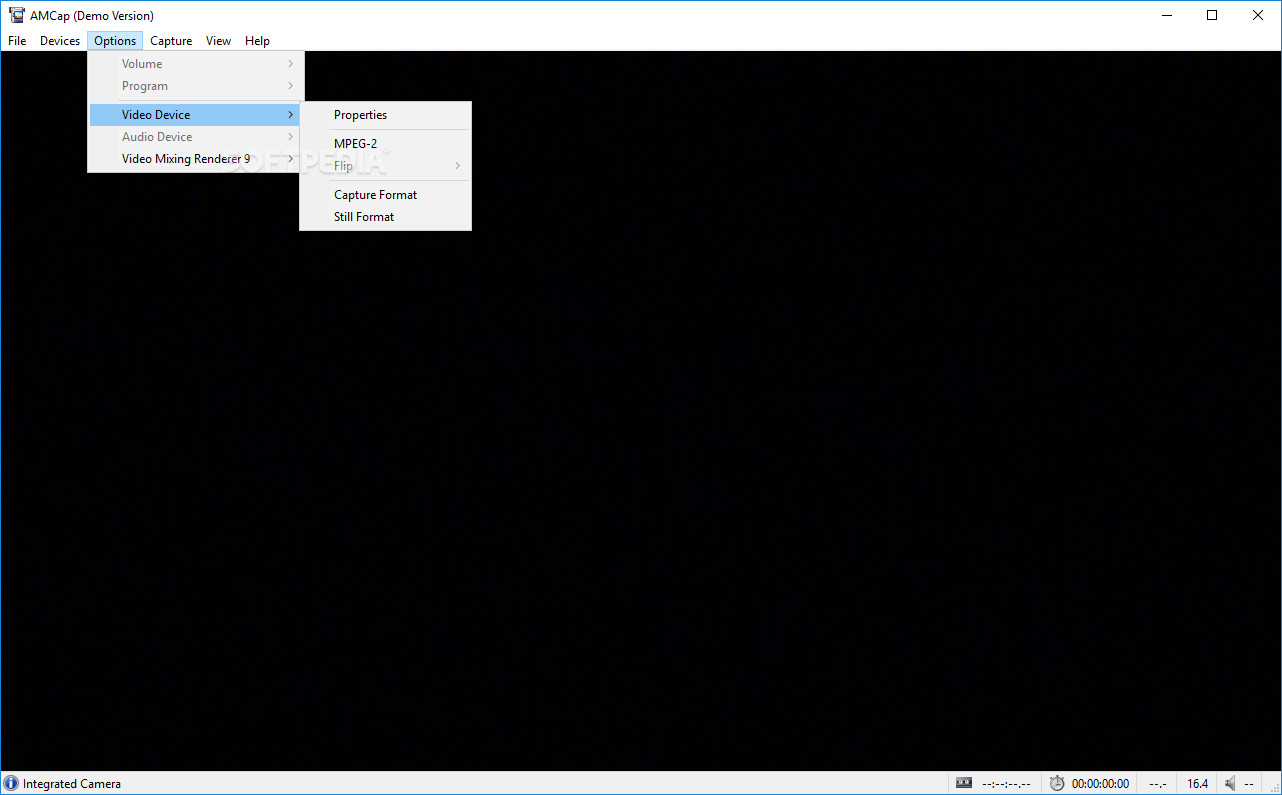This screenshot has width=1282, height=795.
Task: Open the Video Device submenu
Action: tap(154, 114)
